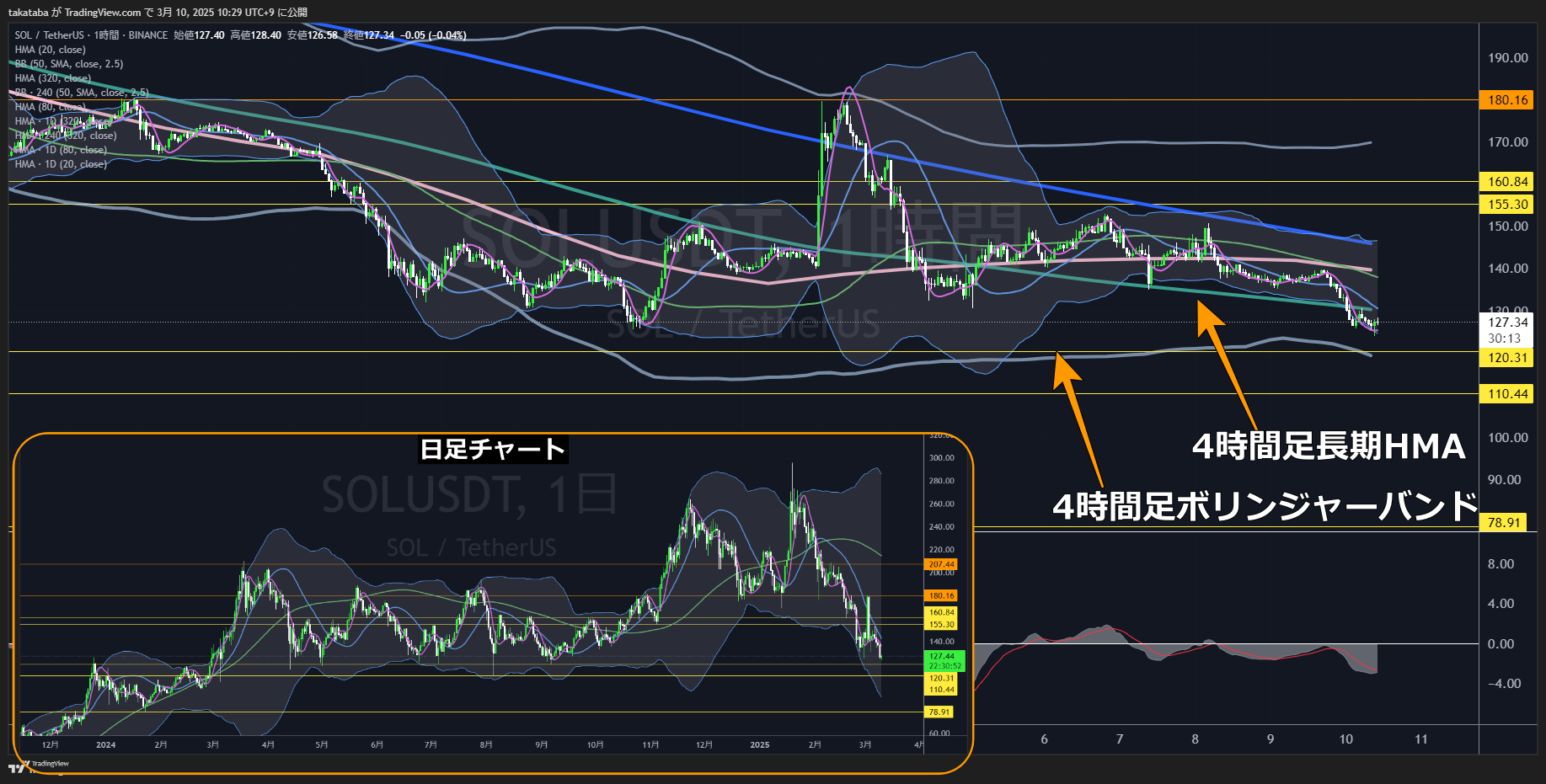Click the change value '−0.05 (−0.04%)'
Screen dimensions: 1546x784
434,35
